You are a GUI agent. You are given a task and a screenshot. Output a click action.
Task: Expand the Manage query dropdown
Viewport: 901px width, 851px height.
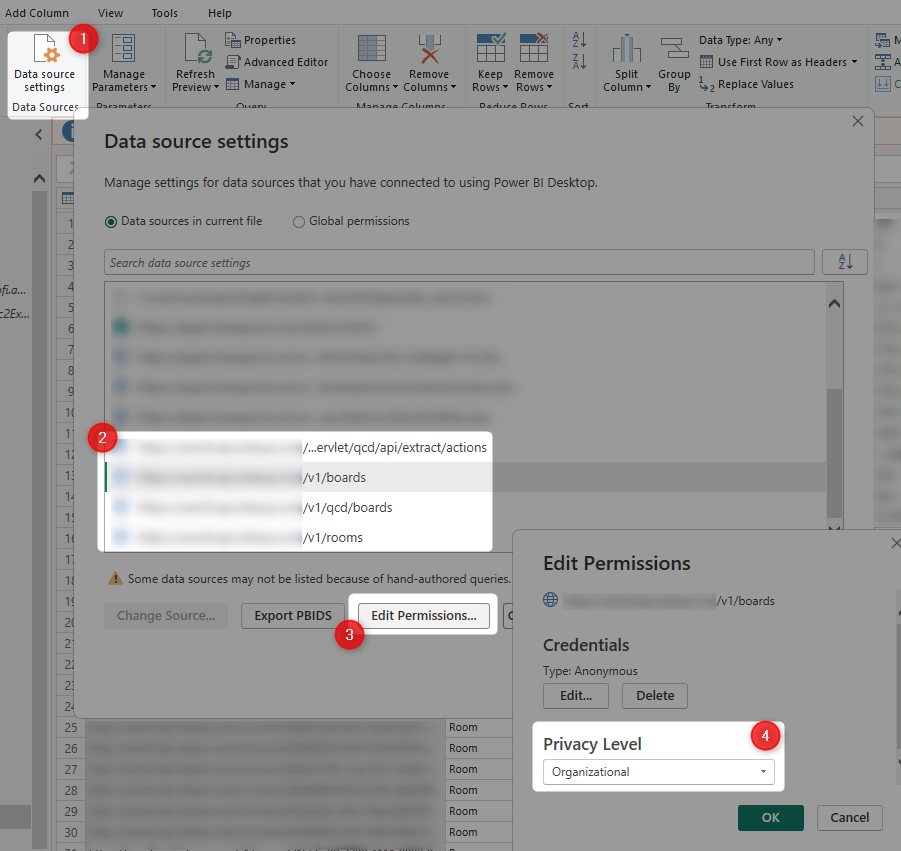click(262, 84)
